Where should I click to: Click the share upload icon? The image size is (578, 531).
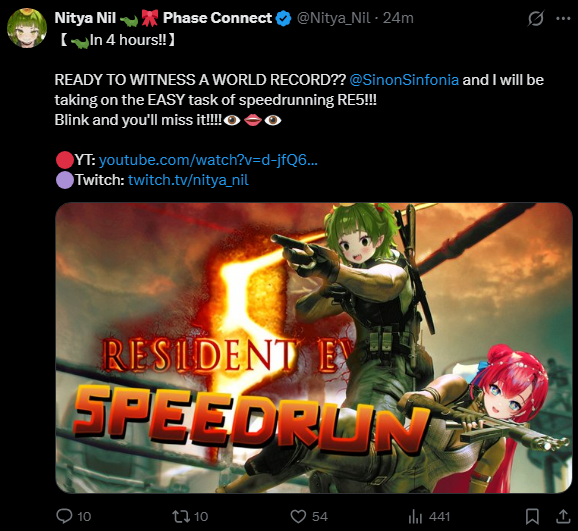[x=563, y=516]
